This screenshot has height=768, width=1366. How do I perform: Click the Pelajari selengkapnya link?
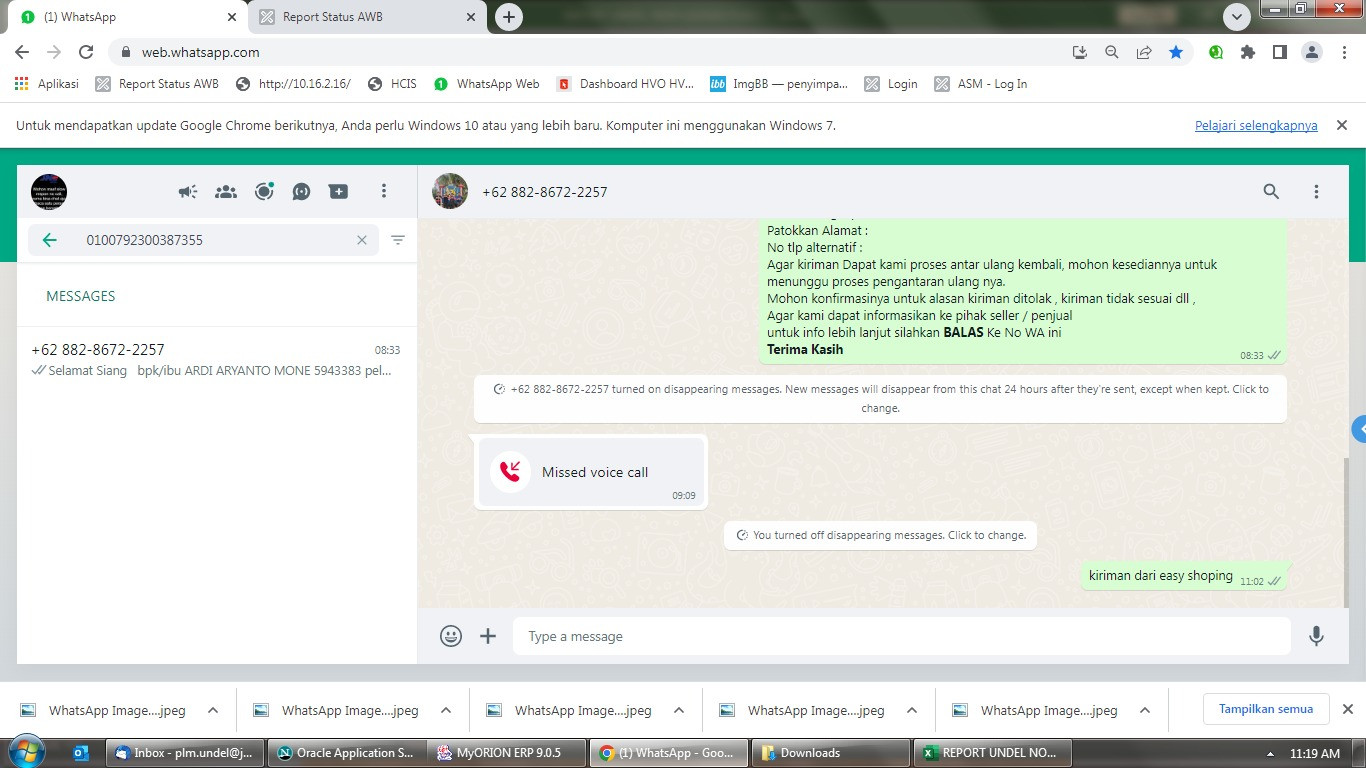coord(1256,126)
